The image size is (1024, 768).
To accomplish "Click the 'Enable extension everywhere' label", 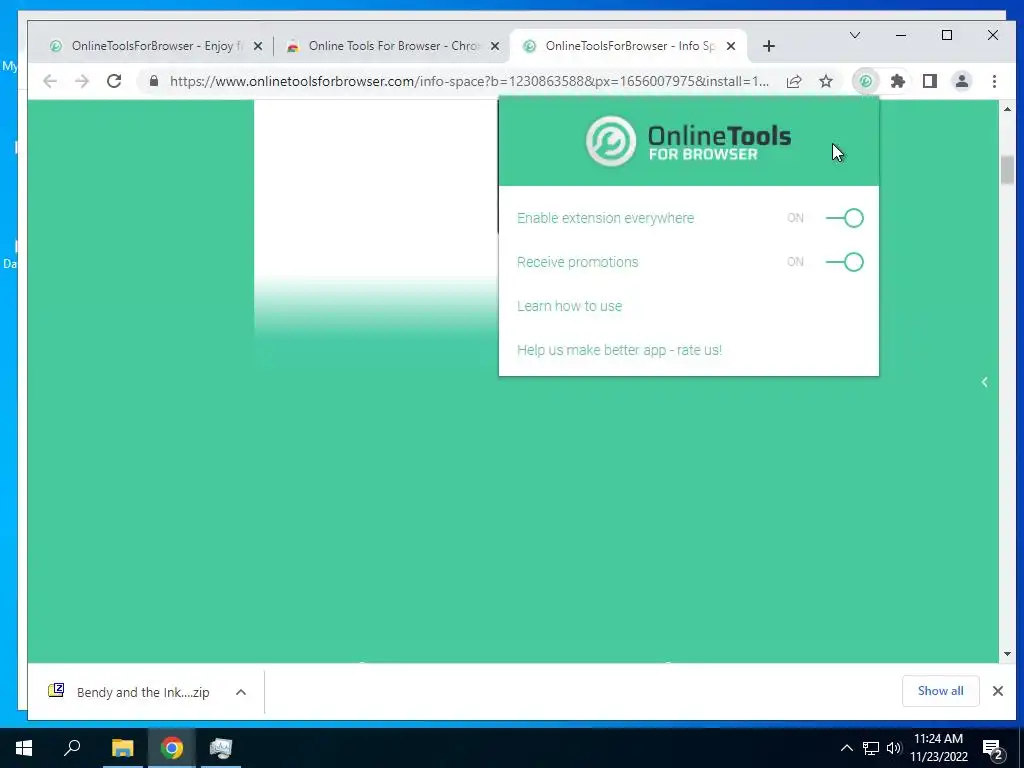I will (605, 218).
